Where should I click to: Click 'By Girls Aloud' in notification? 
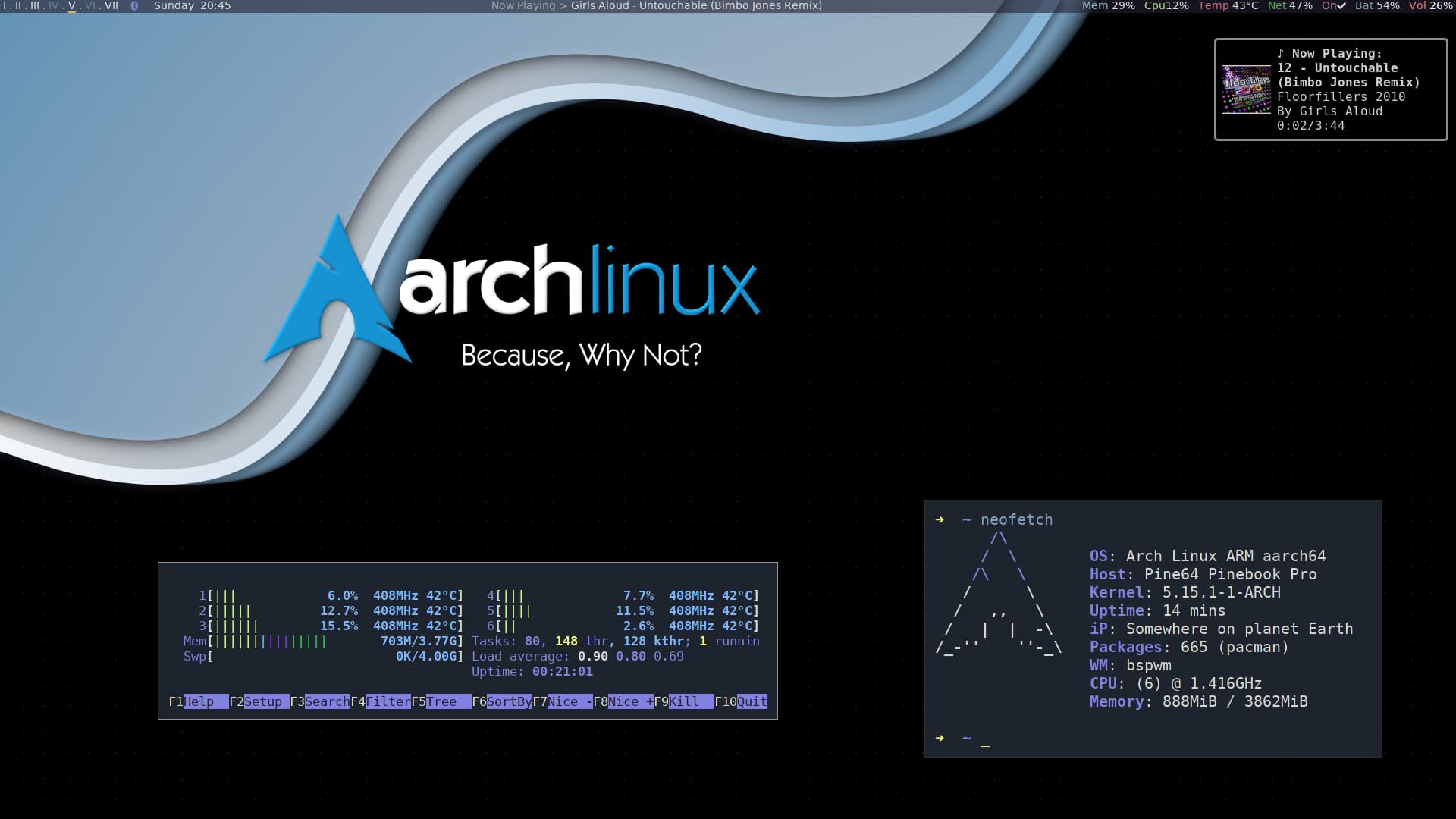[x=1329, y=111]
